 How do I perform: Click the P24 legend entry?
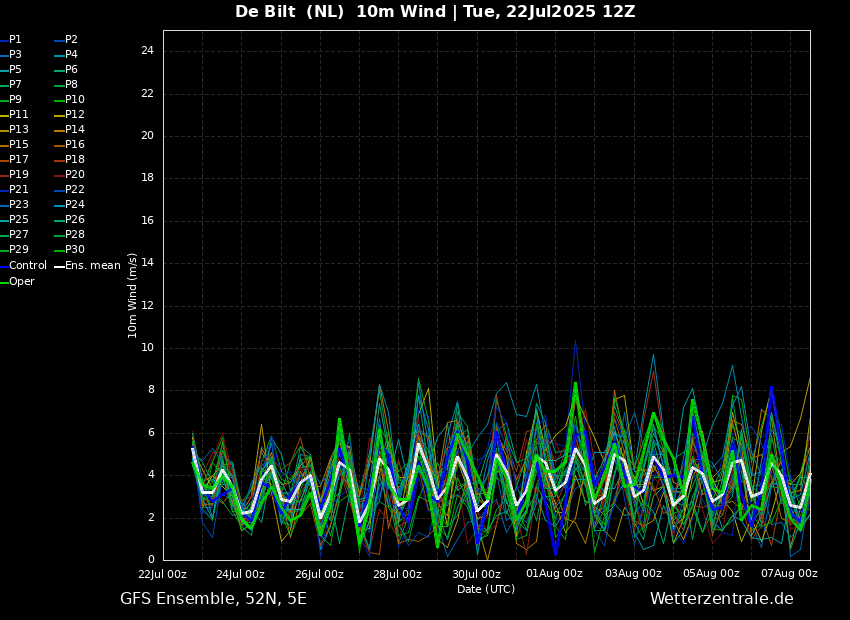(x=70, y=204)
